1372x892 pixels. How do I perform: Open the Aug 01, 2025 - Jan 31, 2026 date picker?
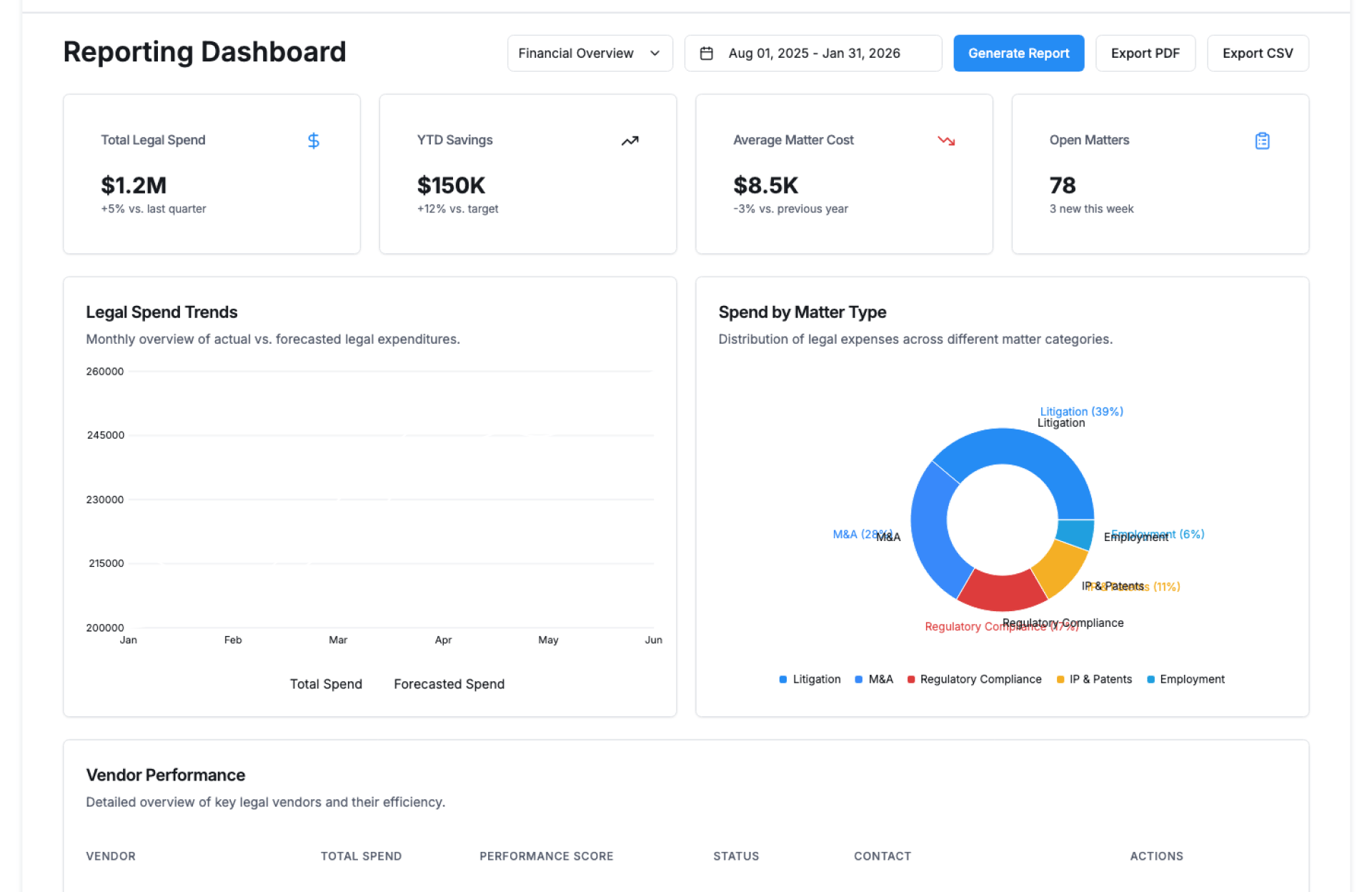point(813,54)
